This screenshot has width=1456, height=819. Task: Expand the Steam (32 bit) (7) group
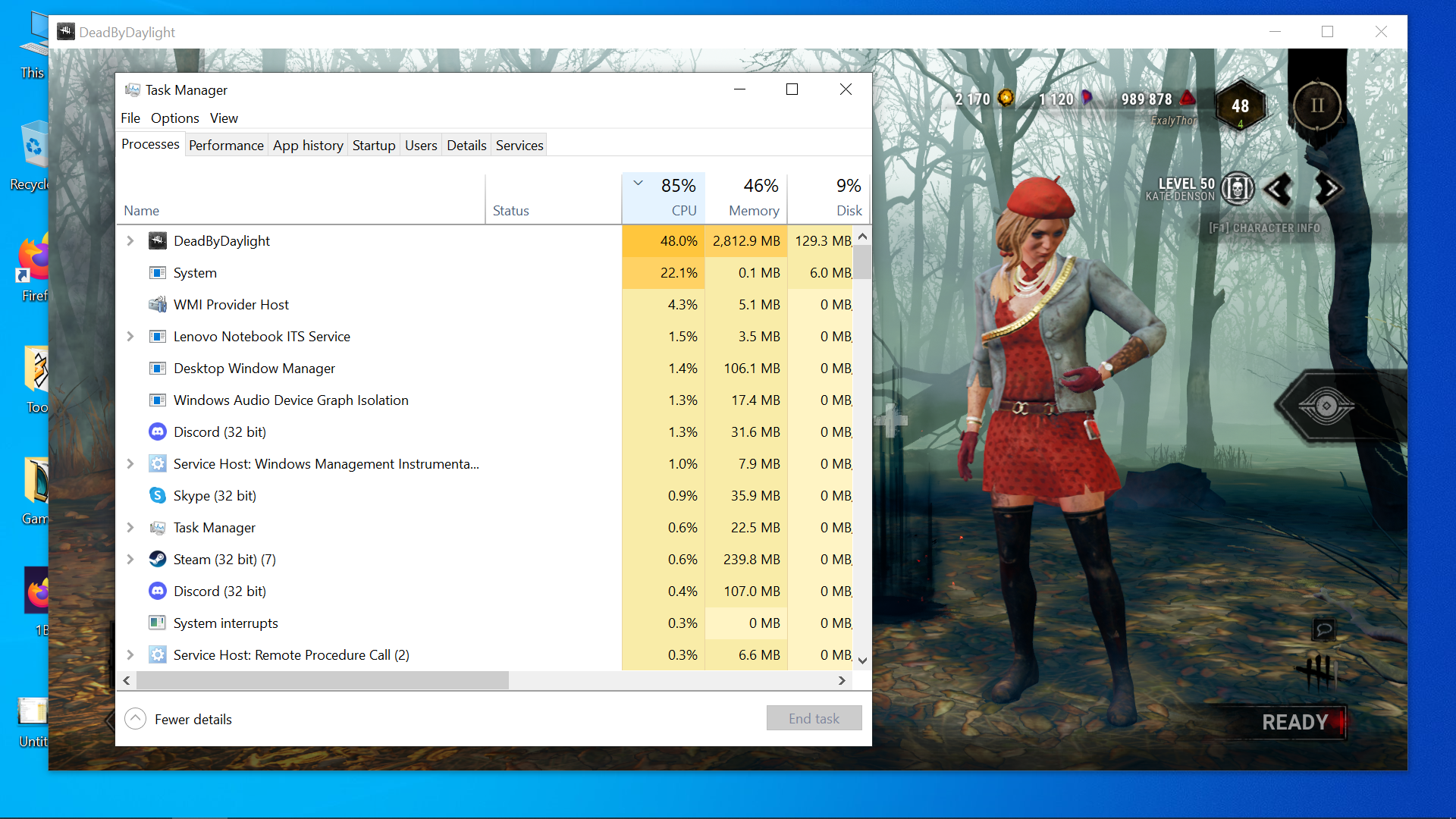(x=130, y=560)
